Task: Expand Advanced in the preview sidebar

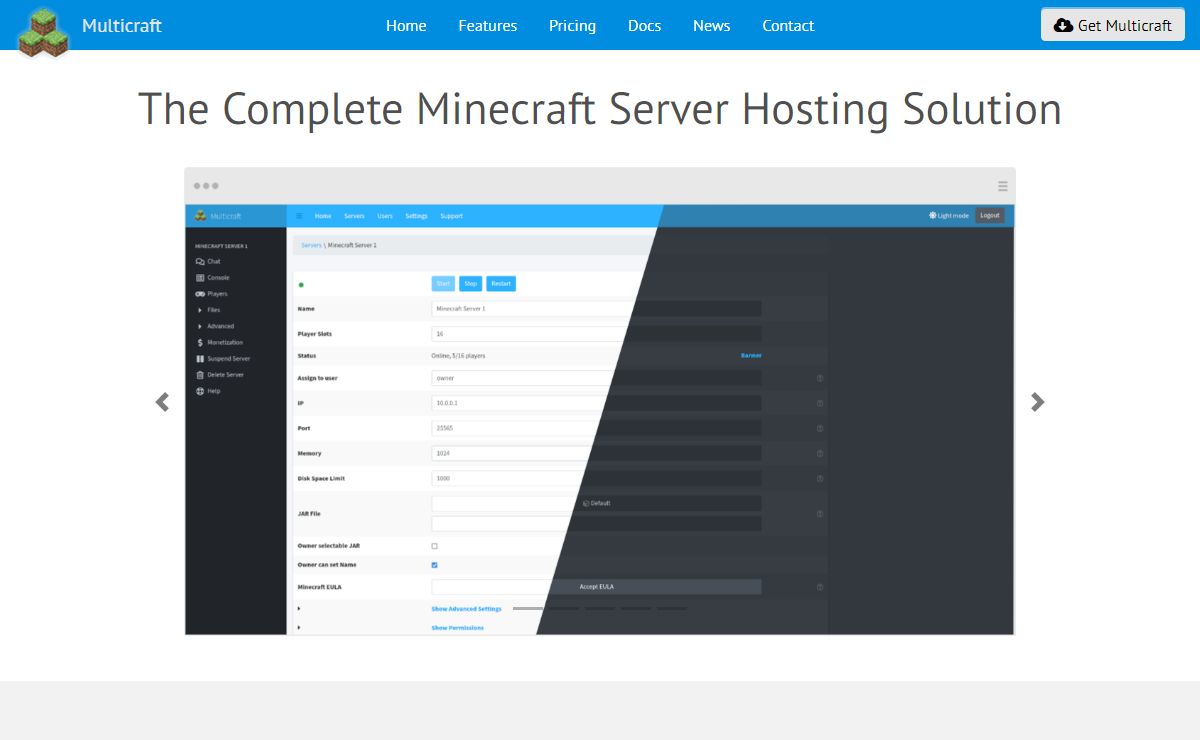Action: click(215, 326)
